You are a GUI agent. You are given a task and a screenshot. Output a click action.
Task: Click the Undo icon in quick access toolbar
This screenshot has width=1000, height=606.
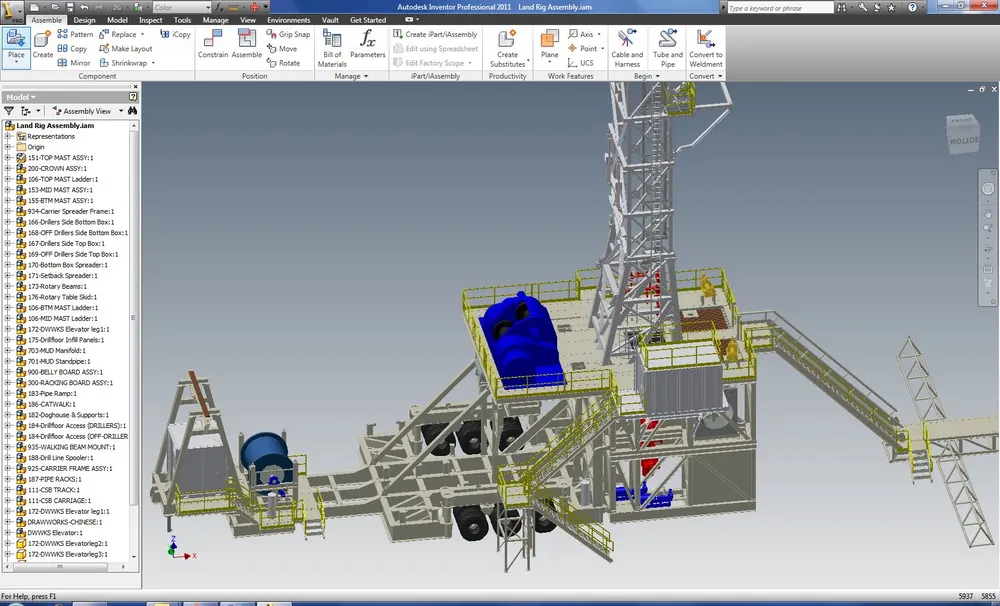point(85,8)
